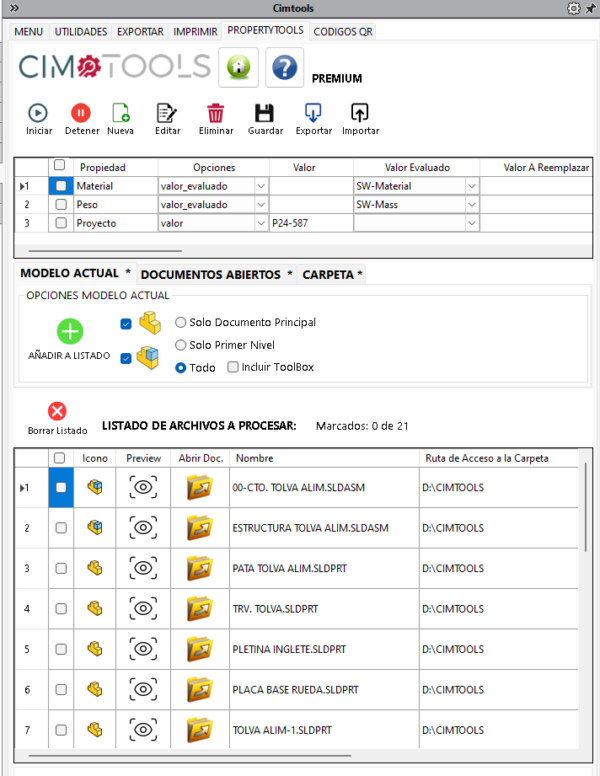Viewport: 600px width, 776px height.
Task: Click the Detener pause icon
Action: click(81, 113)
